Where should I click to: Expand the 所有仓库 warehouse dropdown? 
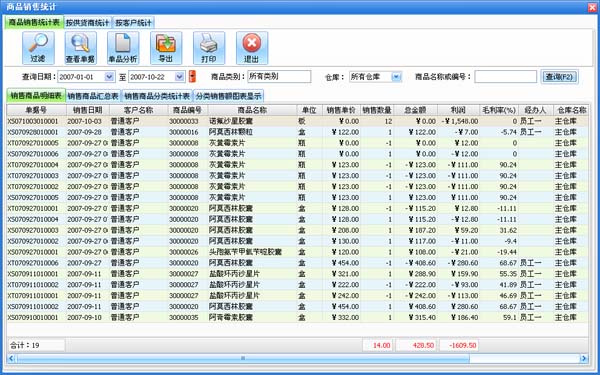(x=396, y=77)
